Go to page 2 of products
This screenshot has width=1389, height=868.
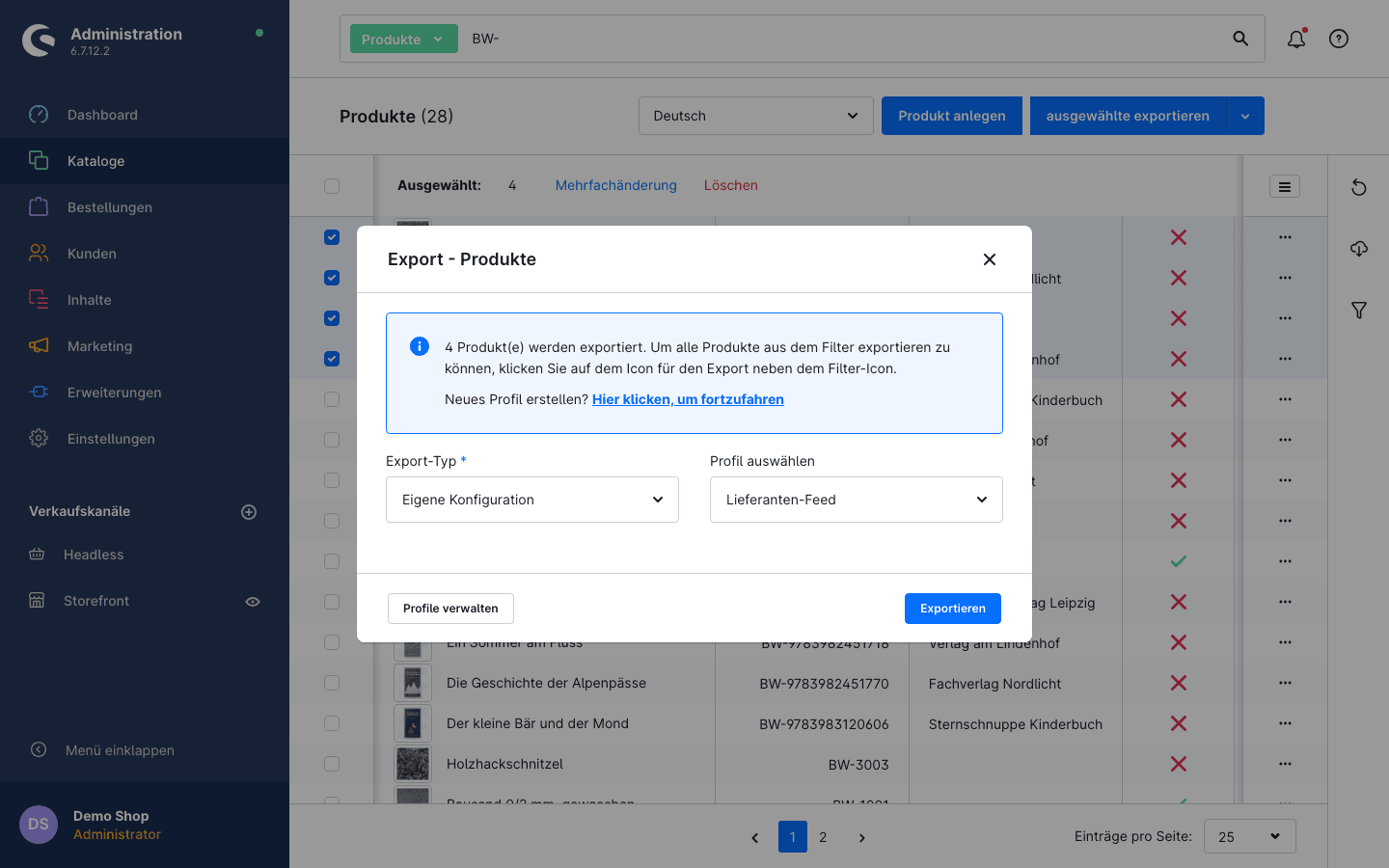[x=823, y=836]
